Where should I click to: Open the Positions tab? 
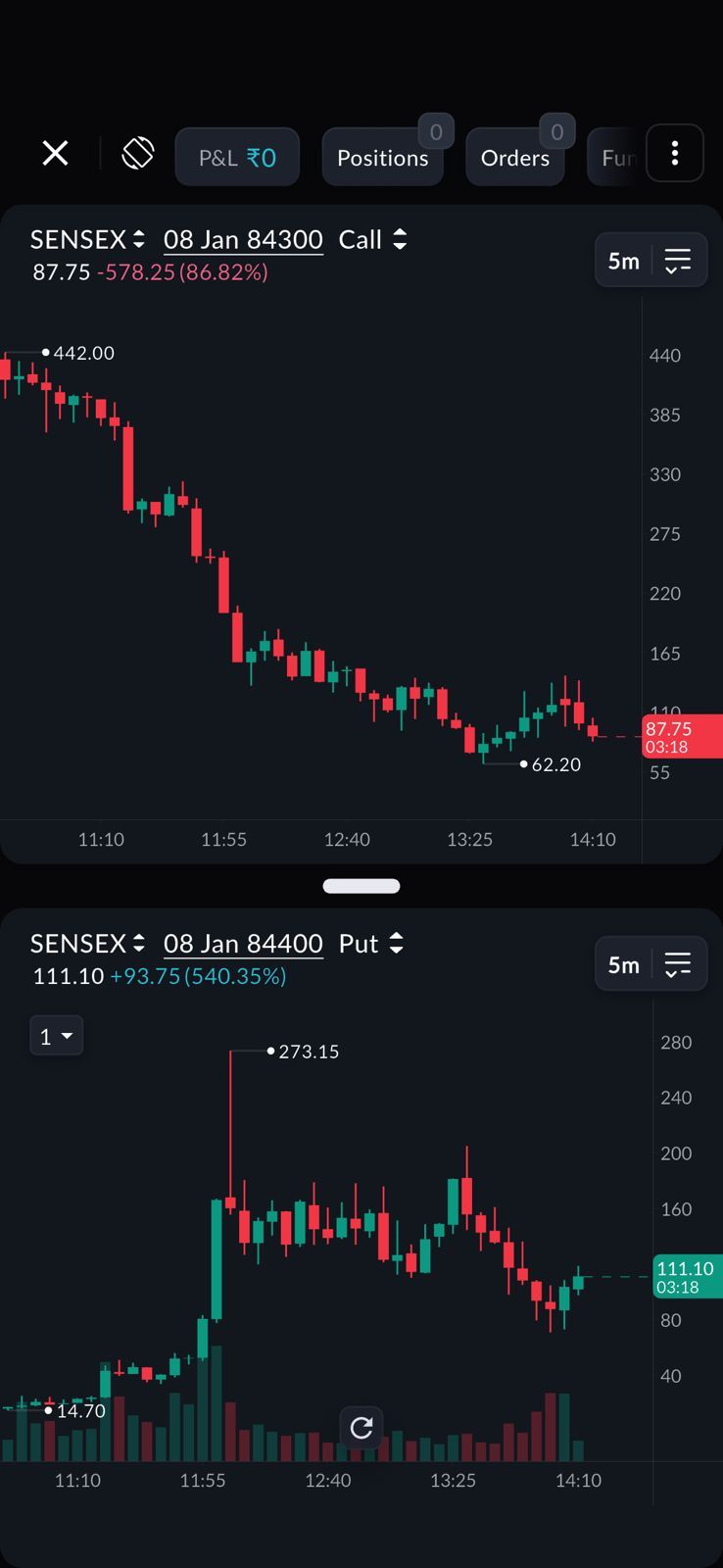pyautogui.click(x=383, y=158)
